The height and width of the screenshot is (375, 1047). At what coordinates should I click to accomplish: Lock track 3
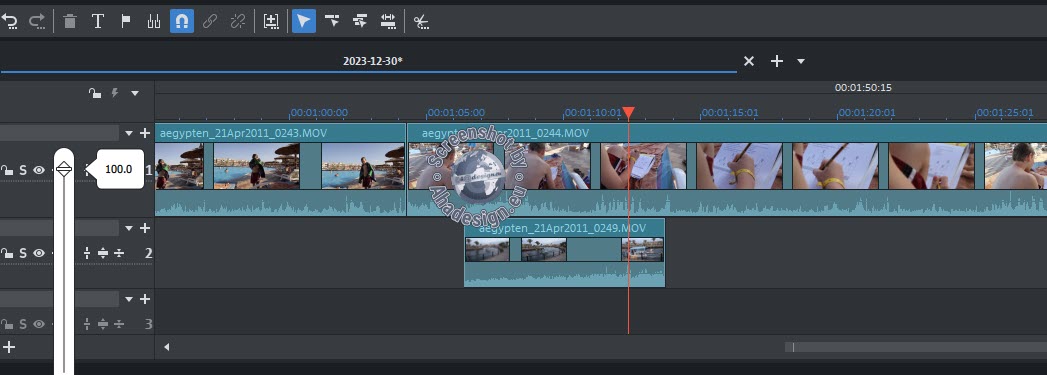click(7, 324)
